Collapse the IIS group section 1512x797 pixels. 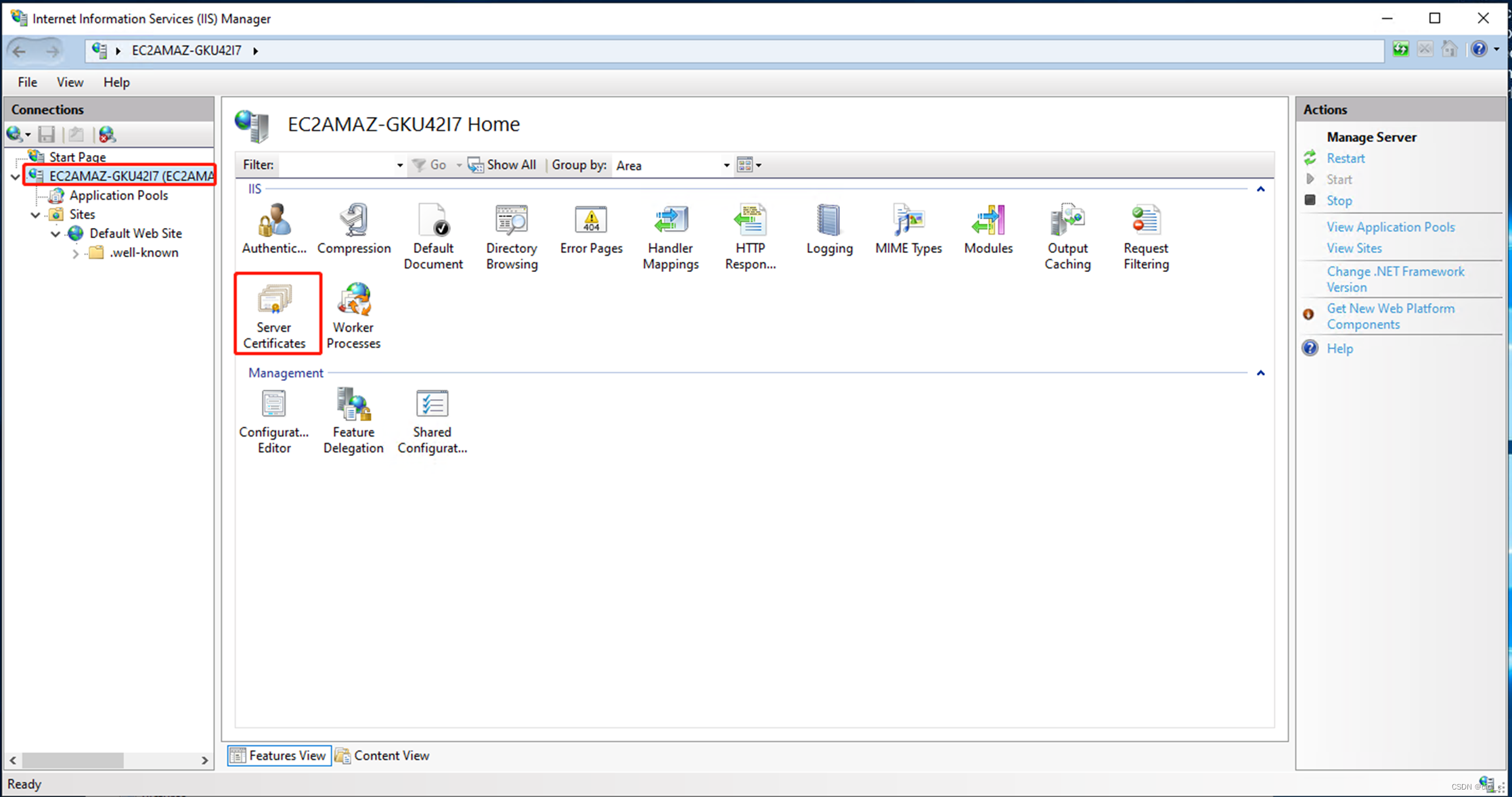coord(1260,189)
